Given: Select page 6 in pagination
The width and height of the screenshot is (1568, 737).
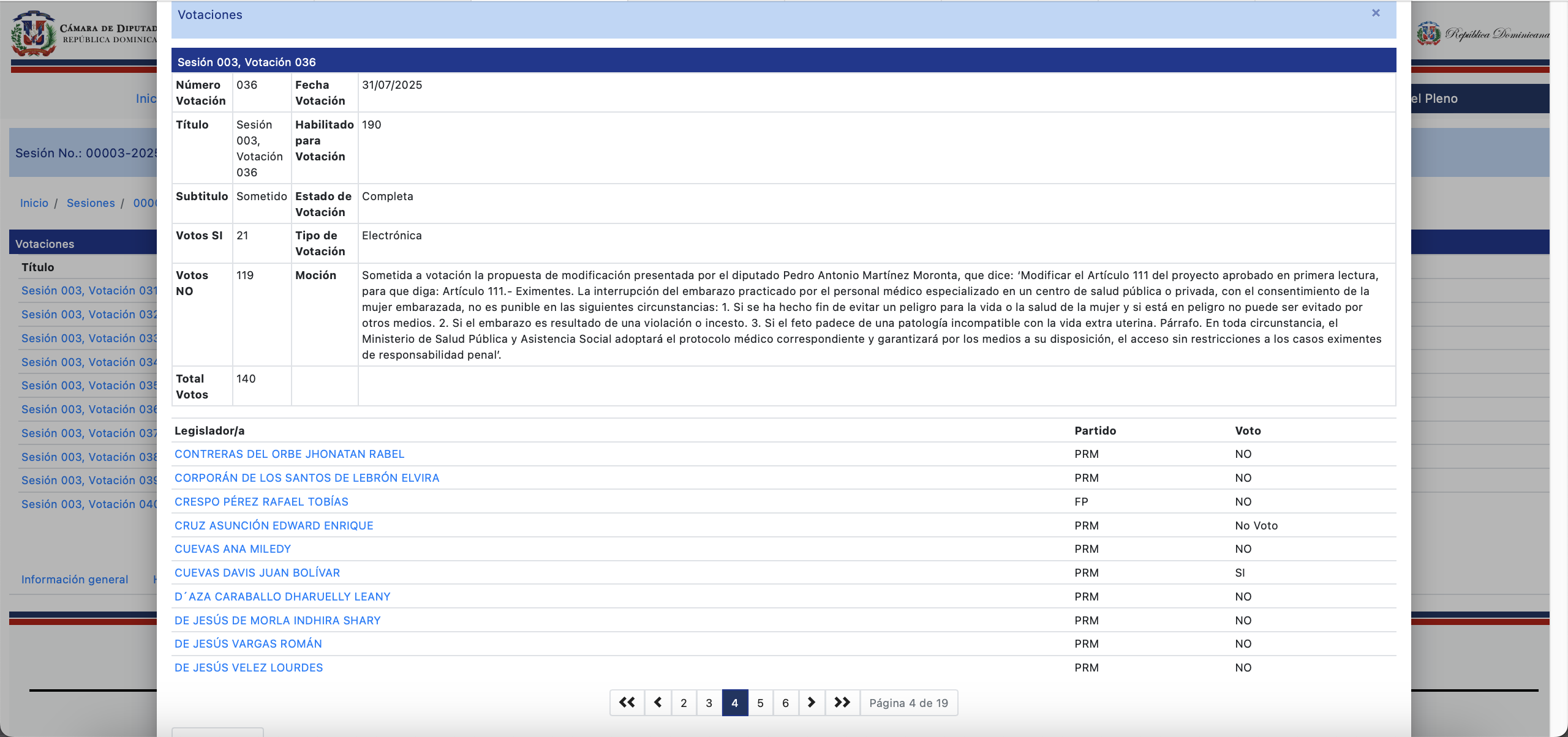Looking at the screenshot, I should pos(785,703).
